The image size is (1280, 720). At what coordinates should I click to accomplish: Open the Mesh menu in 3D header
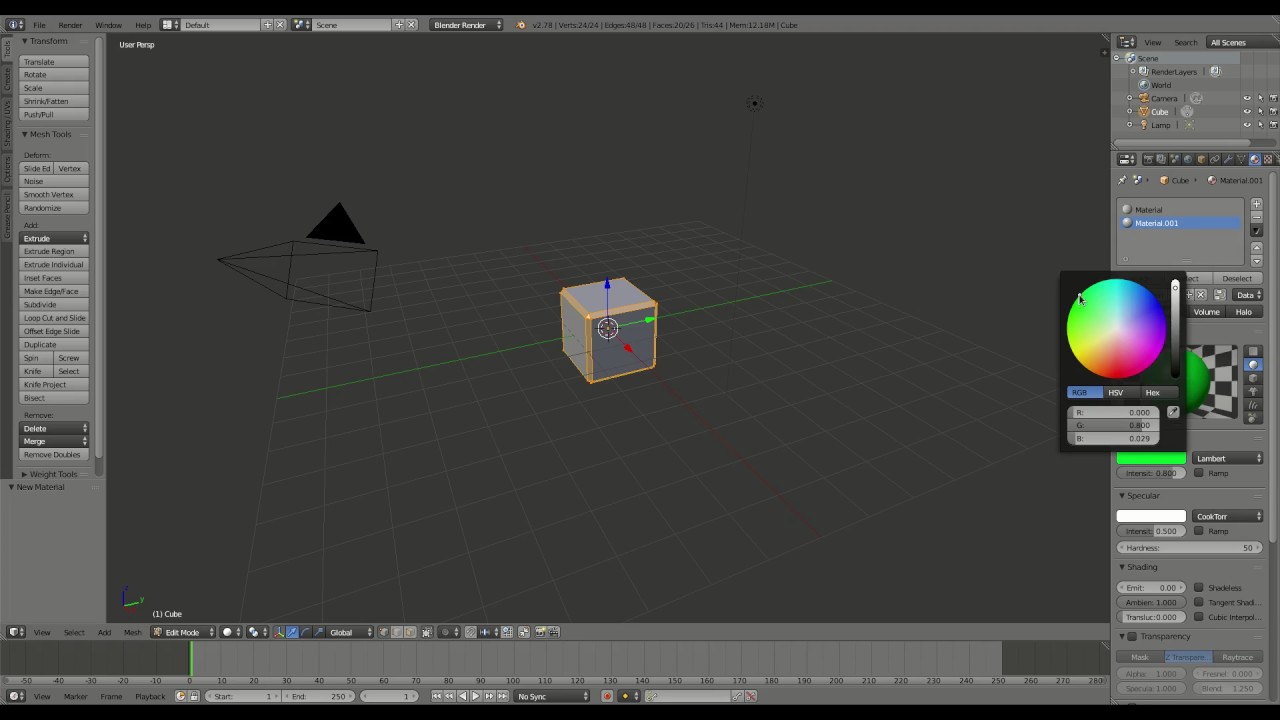point(132,632)
